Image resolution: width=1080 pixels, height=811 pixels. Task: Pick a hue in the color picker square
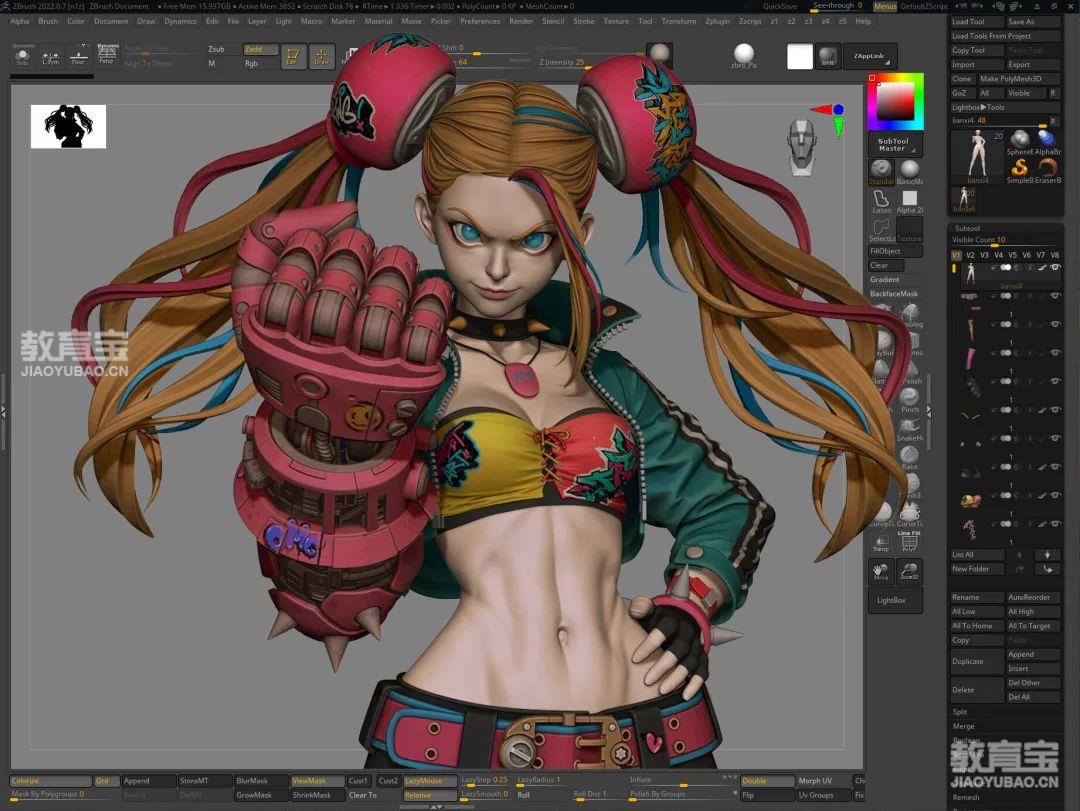(x=895, y=101)
